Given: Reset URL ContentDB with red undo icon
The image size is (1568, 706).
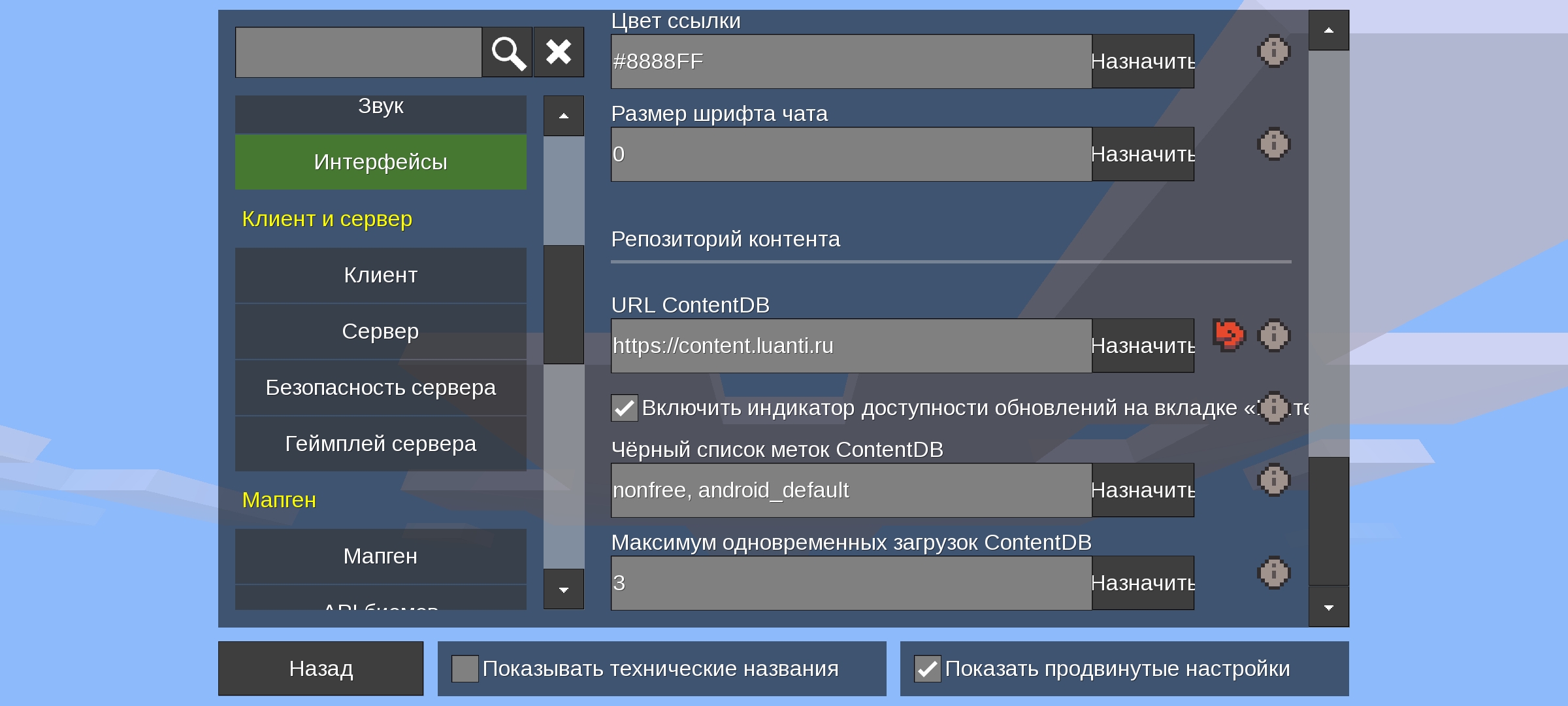Looking at the screenshot, I should click(x=1229, y=335).
